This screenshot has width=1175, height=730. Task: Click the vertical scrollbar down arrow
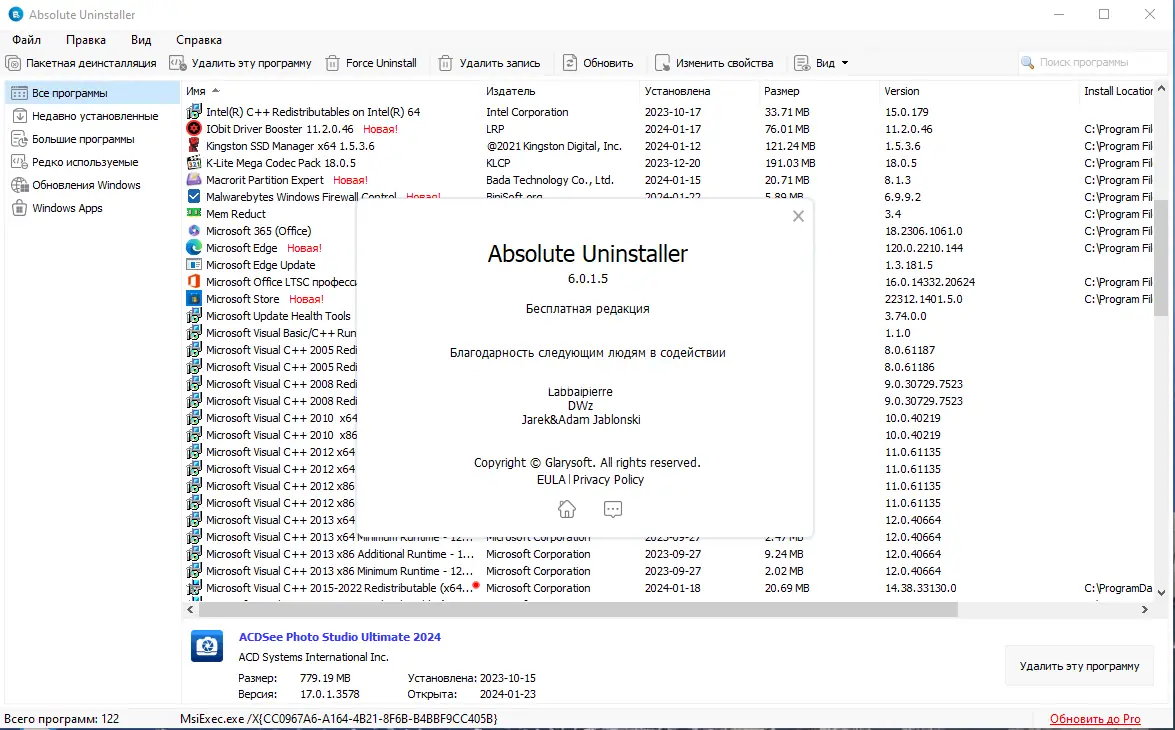pos(1162,592)
